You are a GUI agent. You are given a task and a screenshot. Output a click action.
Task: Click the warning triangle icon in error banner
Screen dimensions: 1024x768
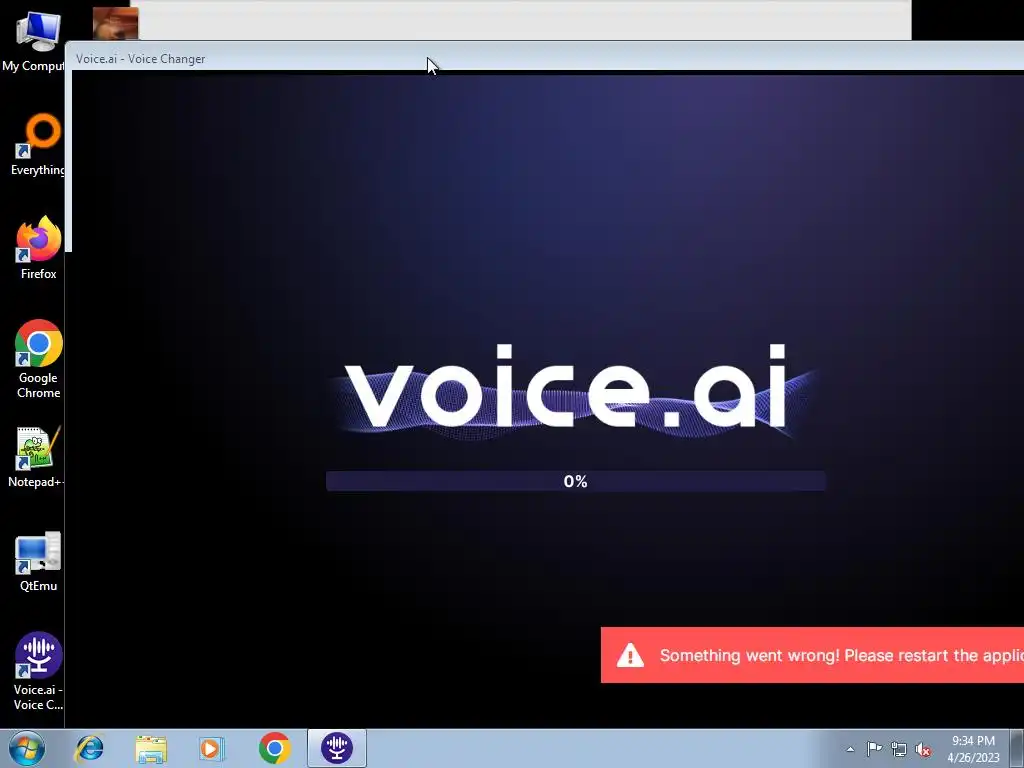coord(630,655)
